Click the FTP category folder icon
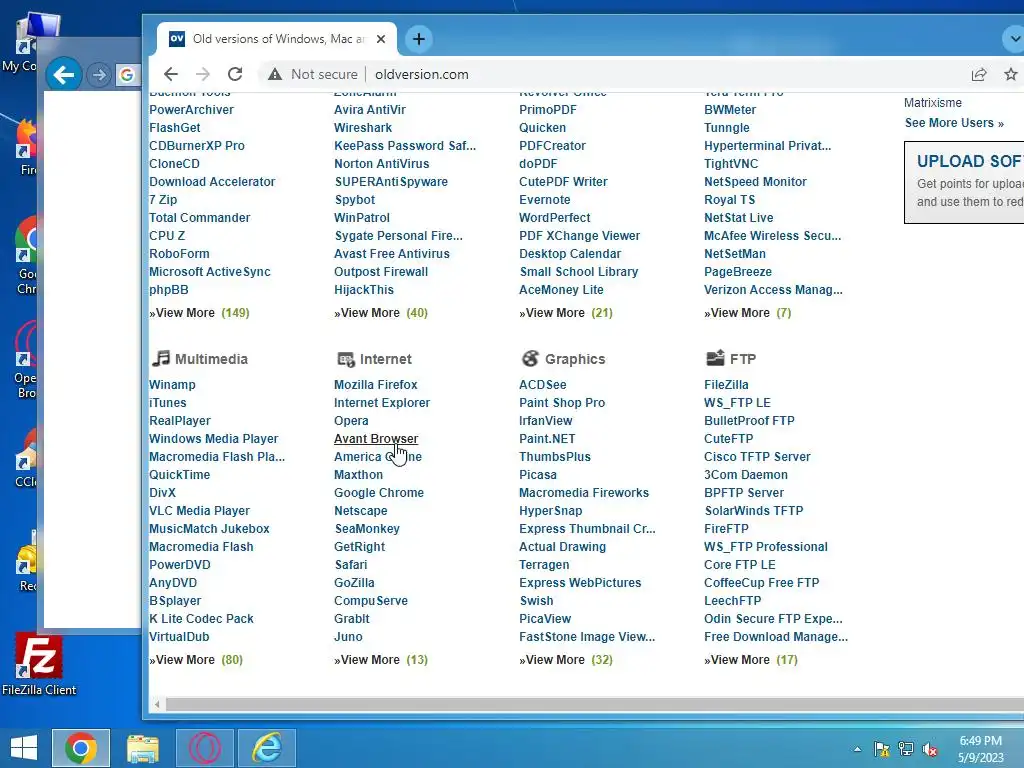This screenshot has width=1024, height=768. [715, 358]
